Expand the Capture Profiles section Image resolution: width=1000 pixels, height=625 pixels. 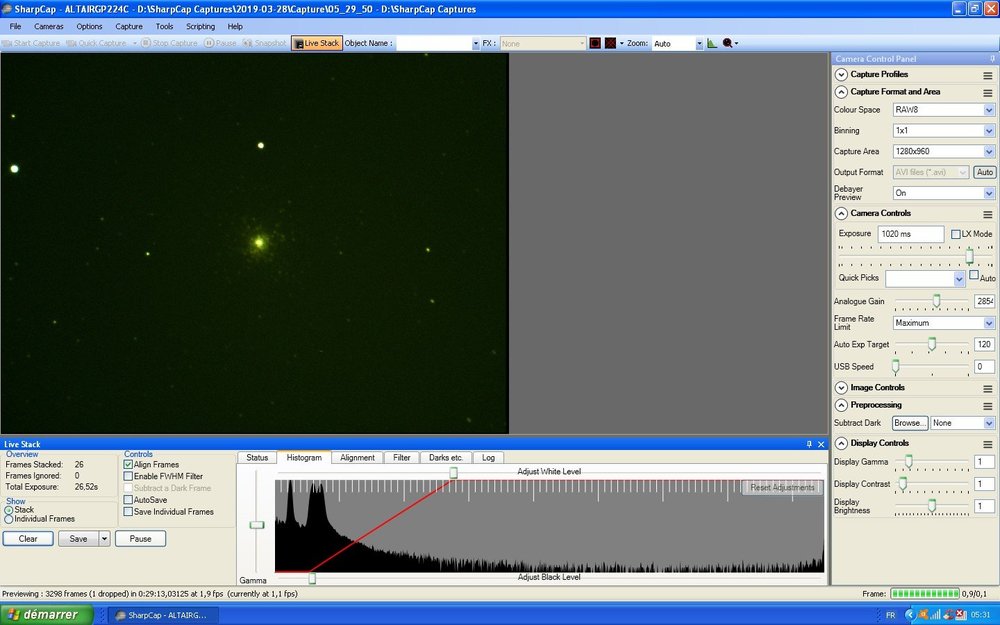point(841,75)
